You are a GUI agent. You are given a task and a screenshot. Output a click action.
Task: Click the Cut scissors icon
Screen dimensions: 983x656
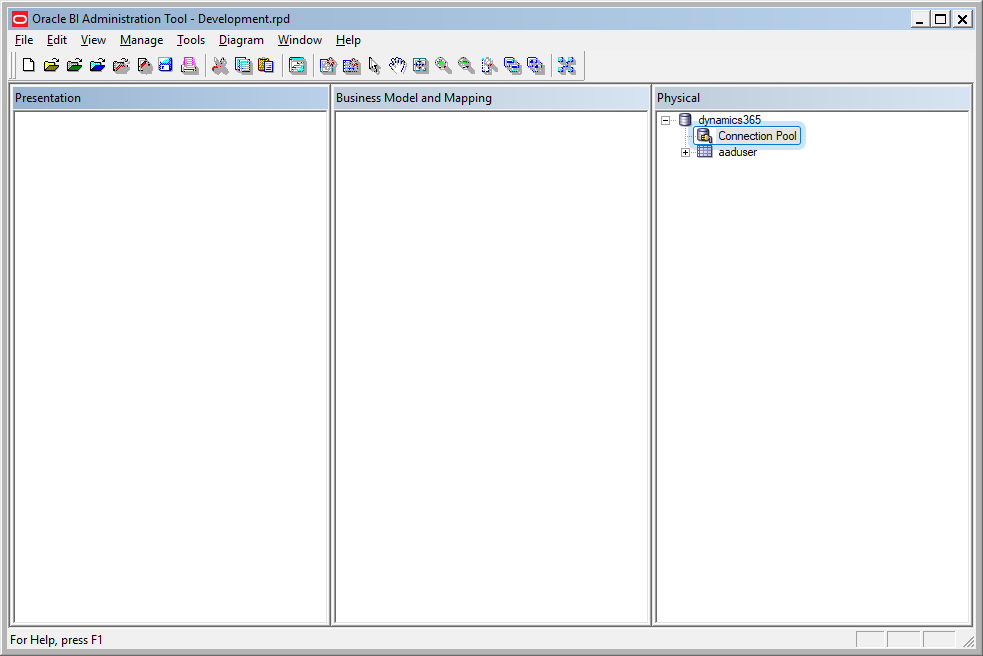pos(220,66)
